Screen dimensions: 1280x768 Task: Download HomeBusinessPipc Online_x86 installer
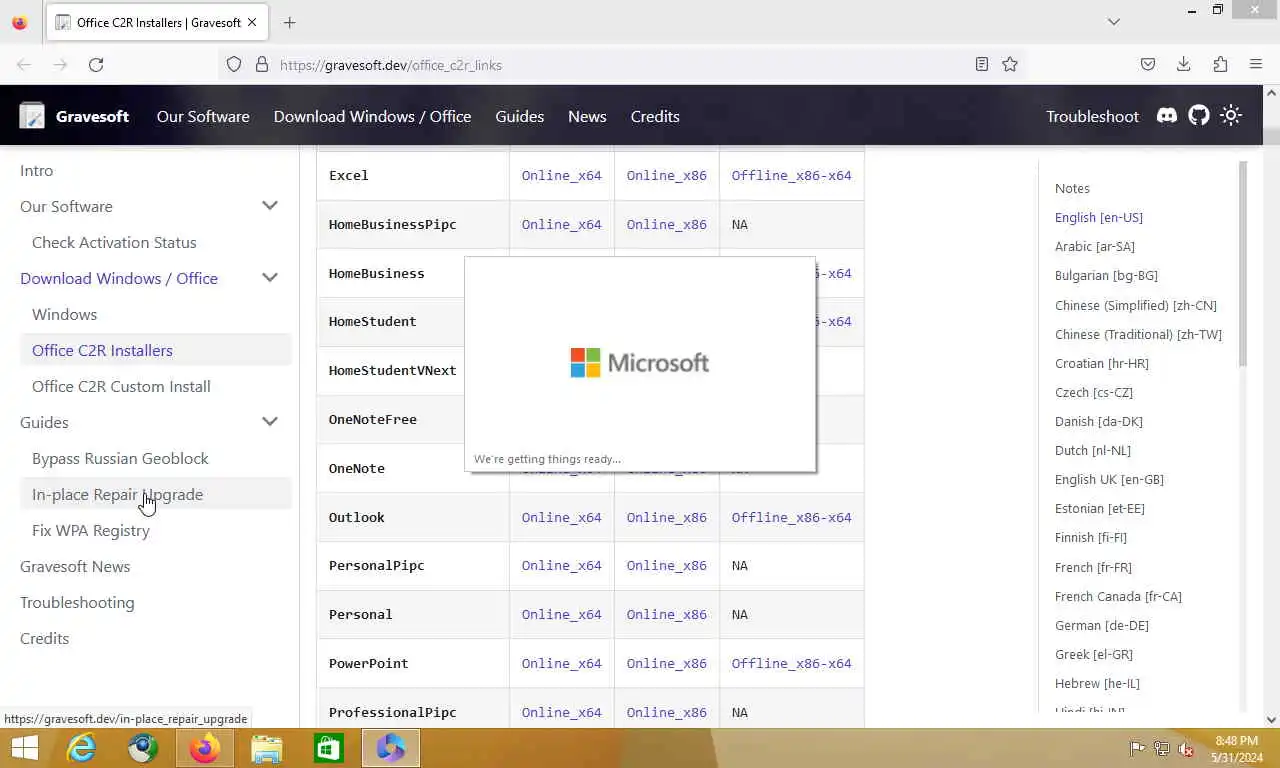click(x=666, y=224)
